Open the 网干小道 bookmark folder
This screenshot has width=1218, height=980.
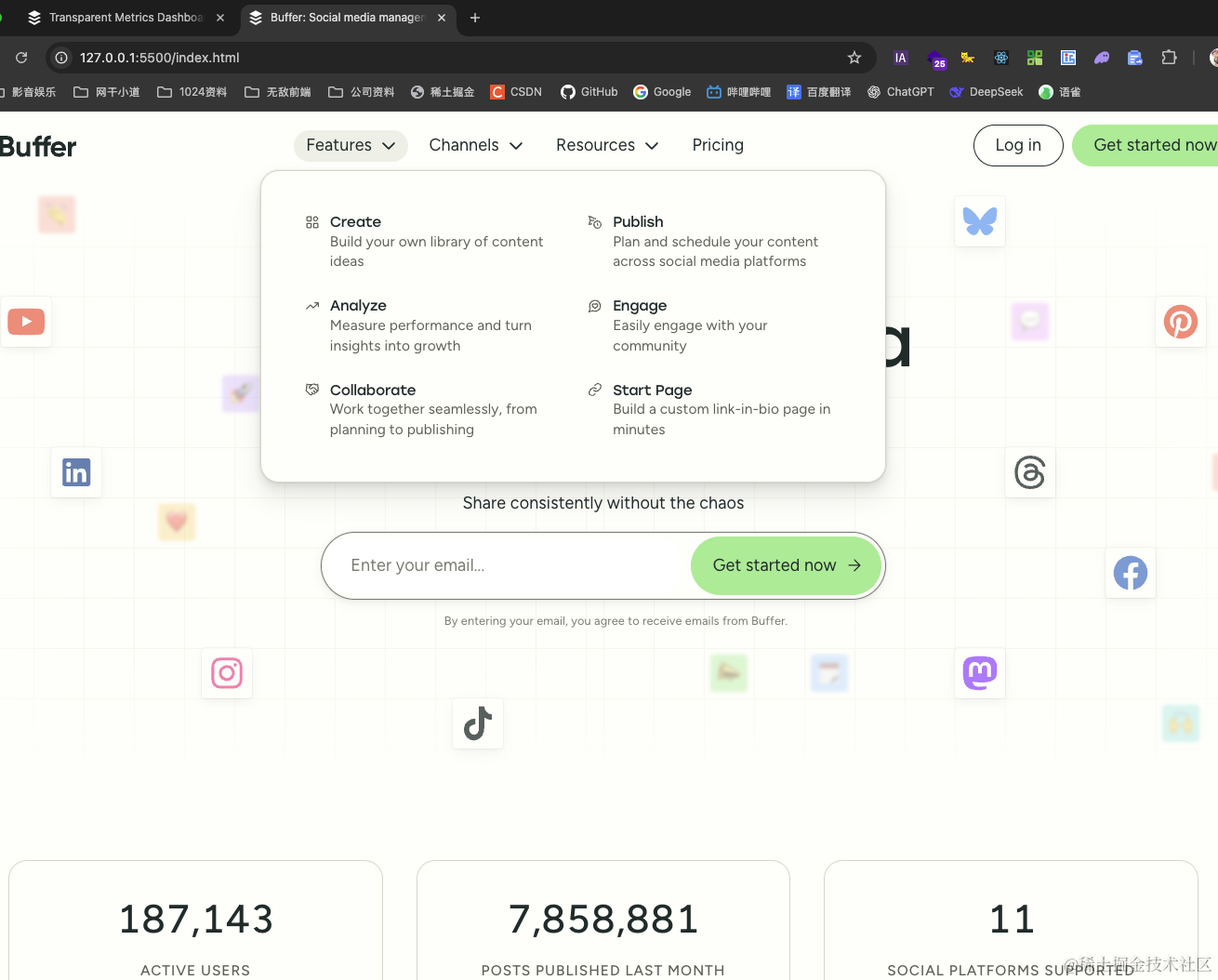107,92
